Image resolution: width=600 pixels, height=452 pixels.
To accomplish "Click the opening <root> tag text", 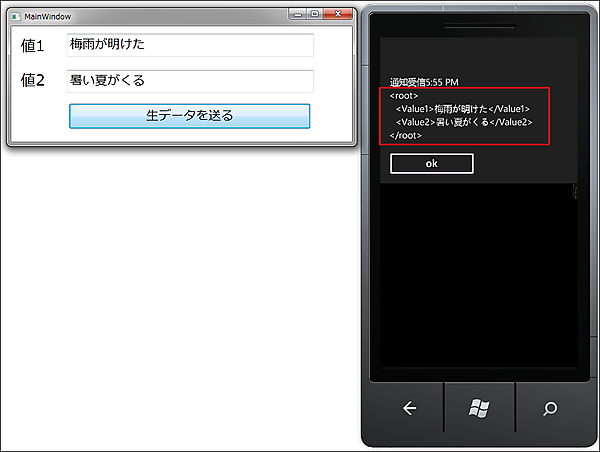I will point(404,96).
